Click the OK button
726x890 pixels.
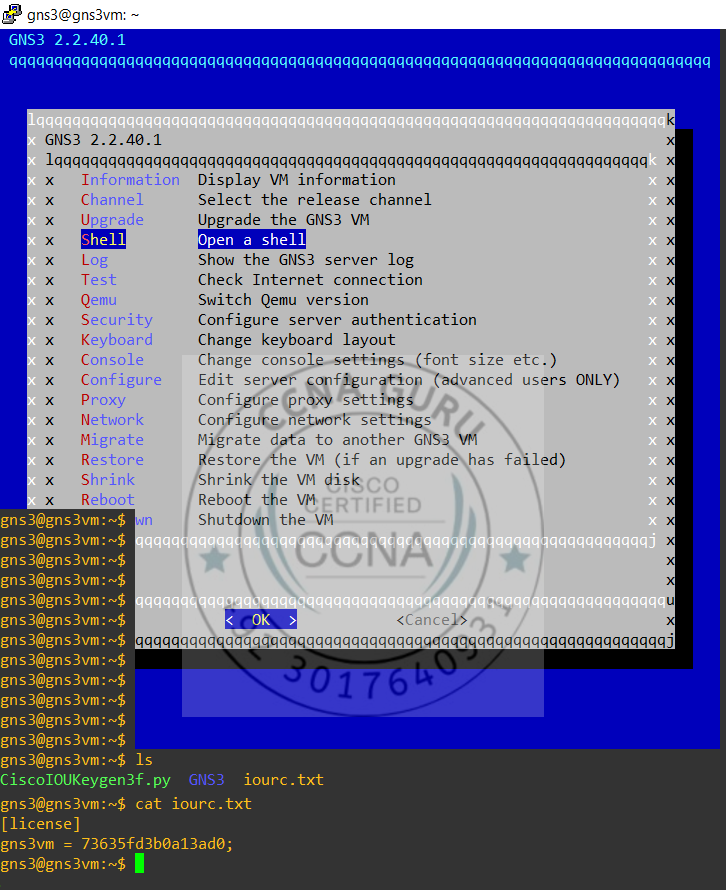[x=261, y=620]
